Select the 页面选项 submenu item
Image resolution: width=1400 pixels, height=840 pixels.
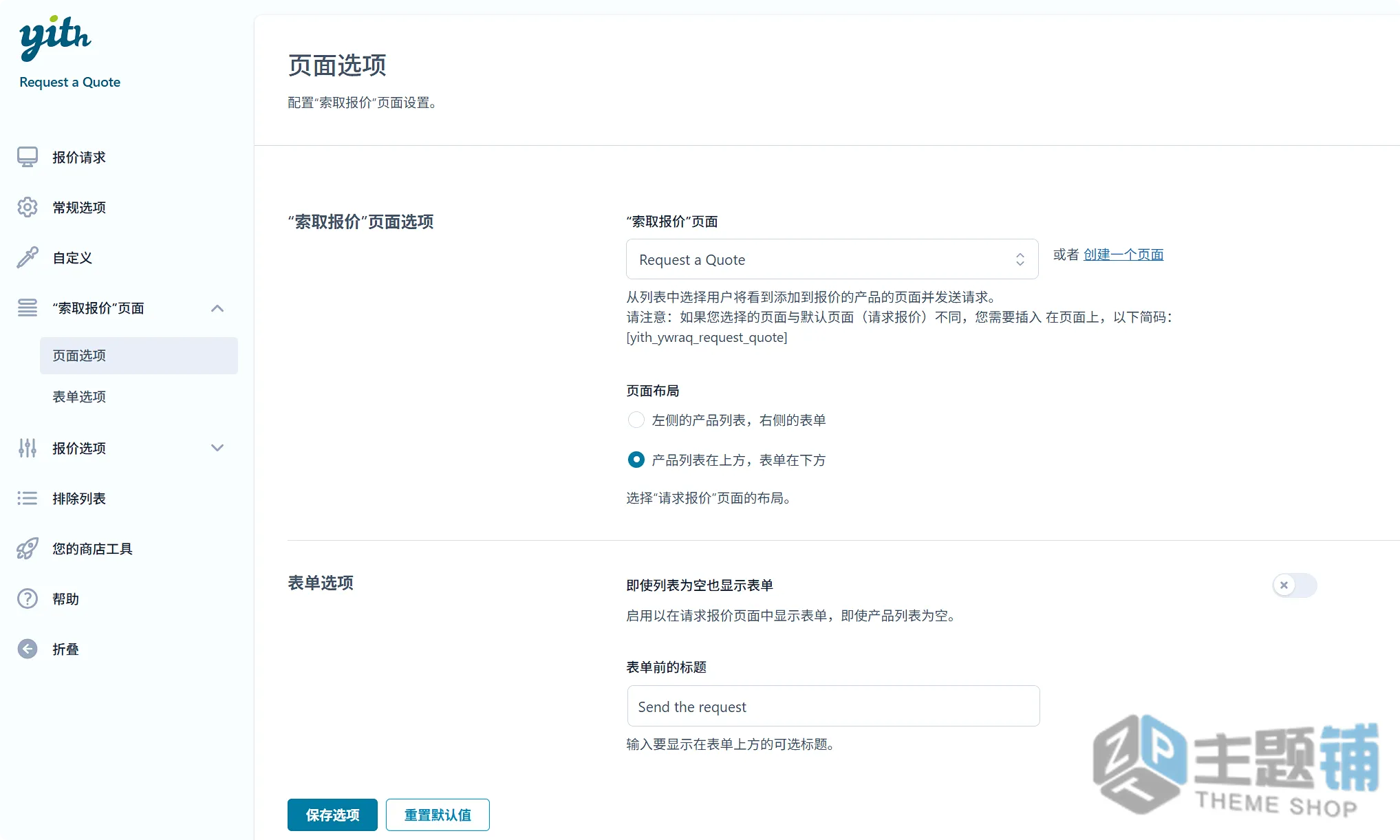139,356
